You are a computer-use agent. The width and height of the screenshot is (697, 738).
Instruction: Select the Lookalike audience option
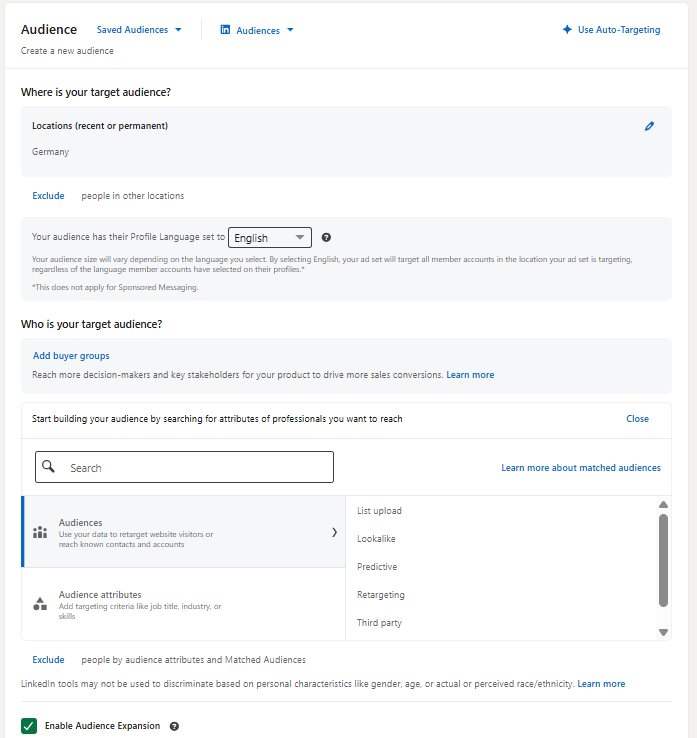376,538
